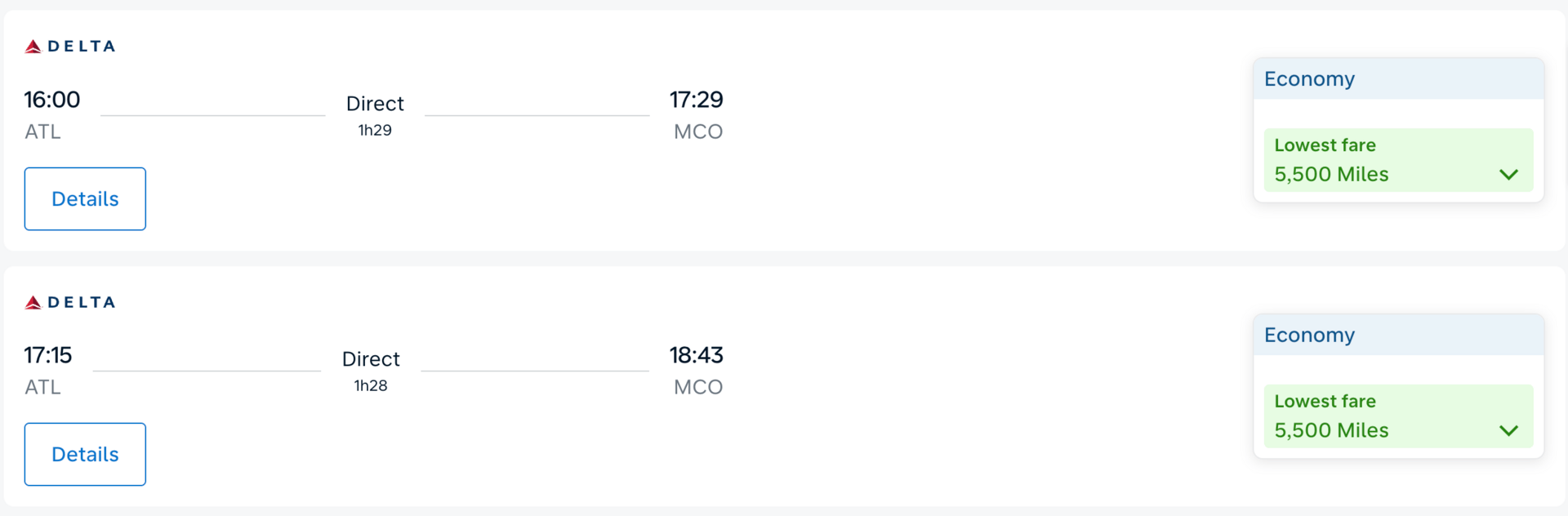Image resolution: width=1568 pixels, height=516 pixels.
Task: Click the 1h29 flight duration text
Action: tap(375, 131)
